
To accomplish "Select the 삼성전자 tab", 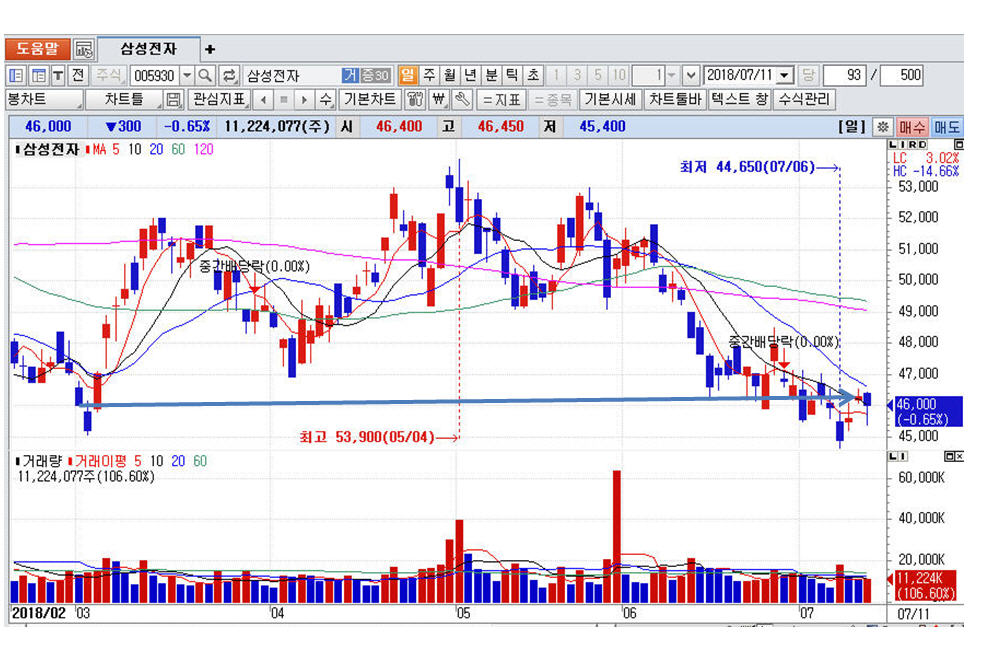I will click(x=148, y=48).
